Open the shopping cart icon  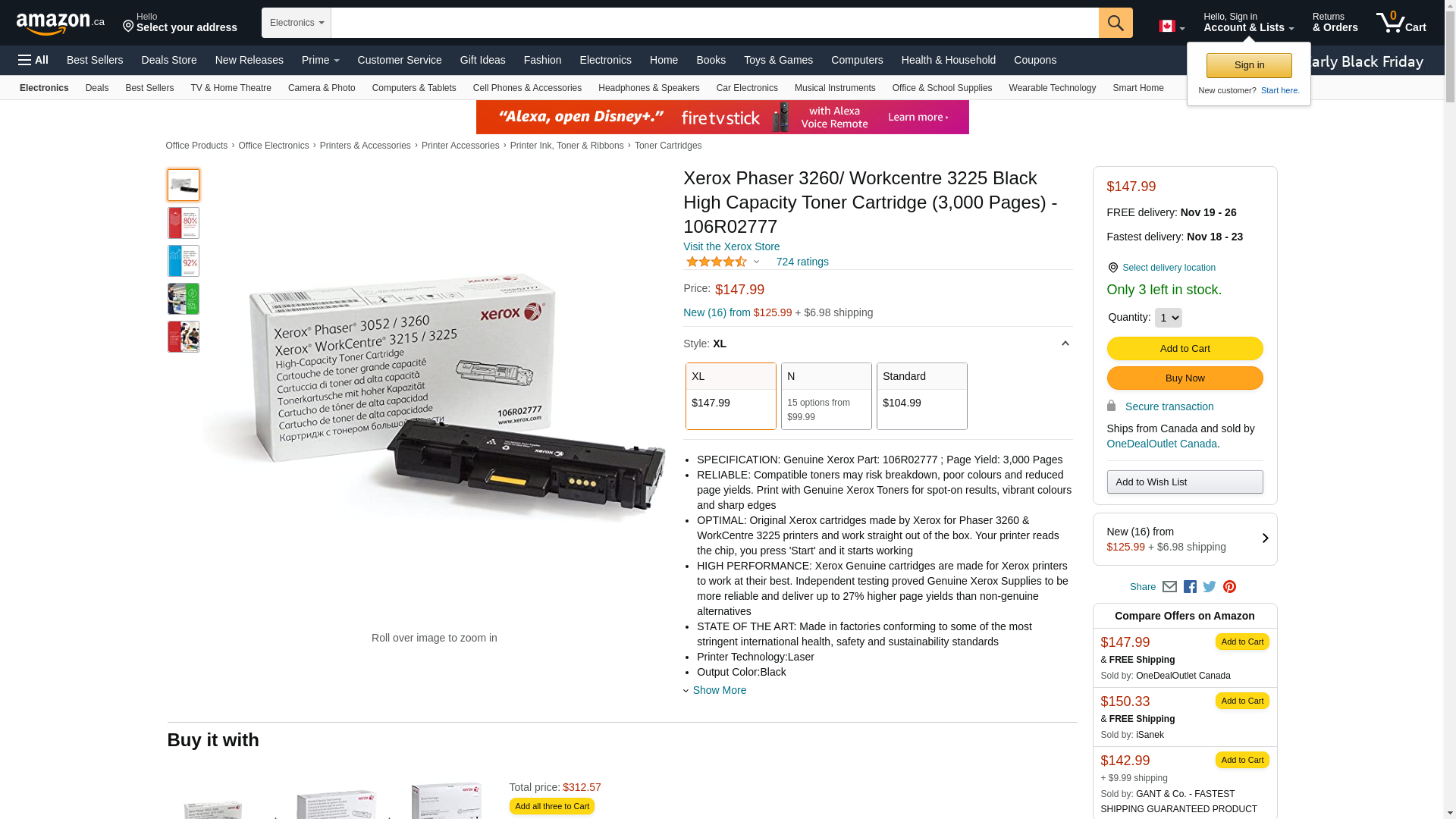click(1401, 23)
